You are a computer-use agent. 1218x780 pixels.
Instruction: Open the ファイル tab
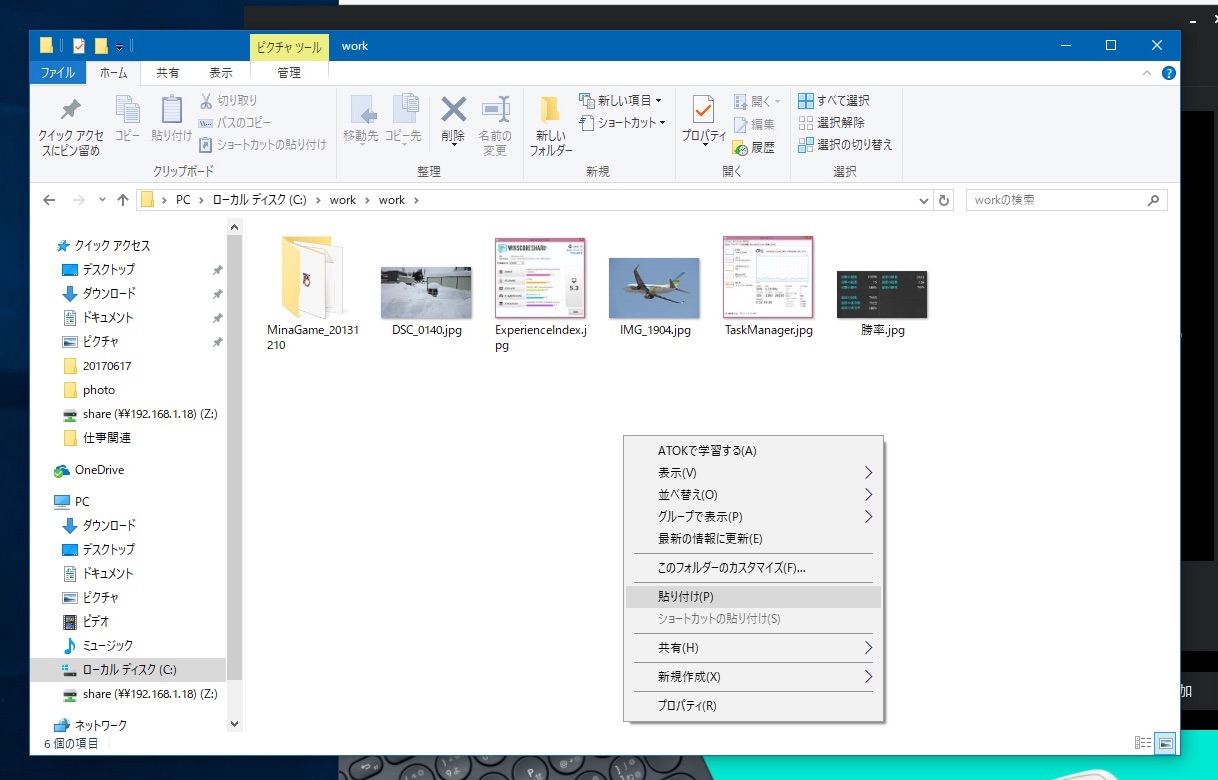pos(58,73)
